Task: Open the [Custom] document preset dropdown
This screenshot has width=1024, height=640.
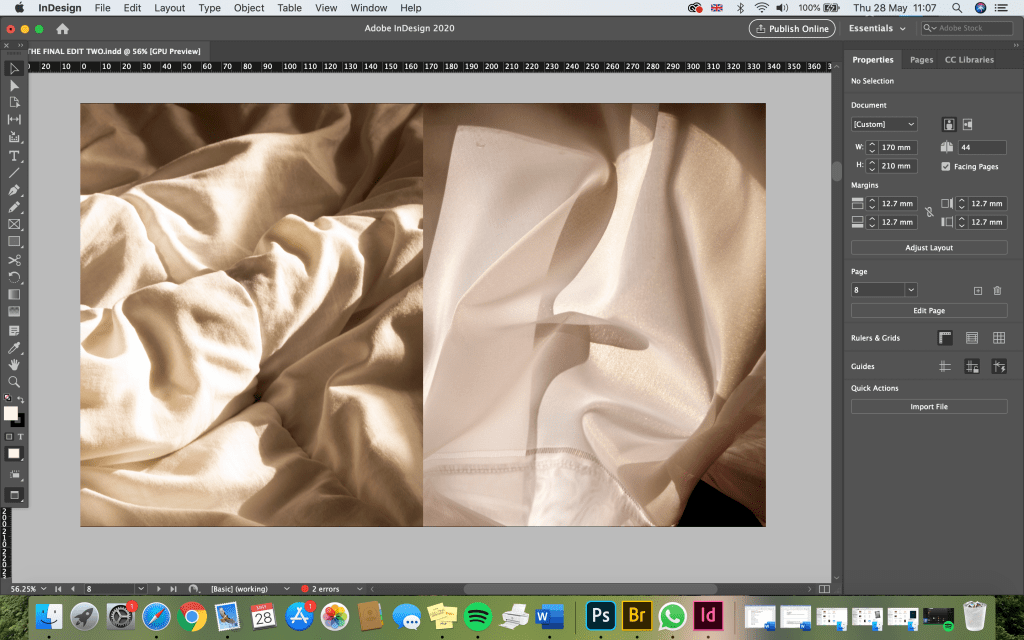Action: point(884,124)
